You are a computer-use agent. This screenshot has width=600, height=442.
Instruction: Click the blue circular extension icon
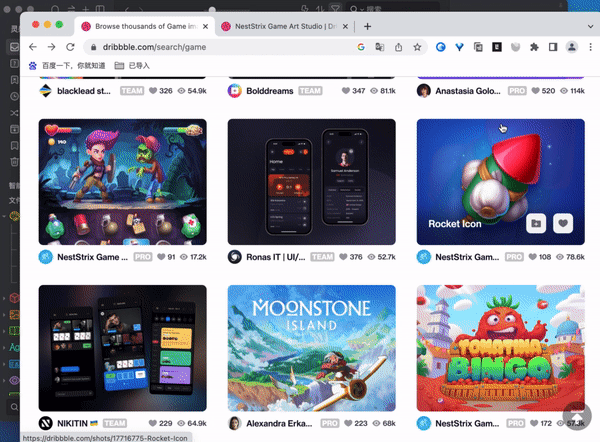click(441, 47)
